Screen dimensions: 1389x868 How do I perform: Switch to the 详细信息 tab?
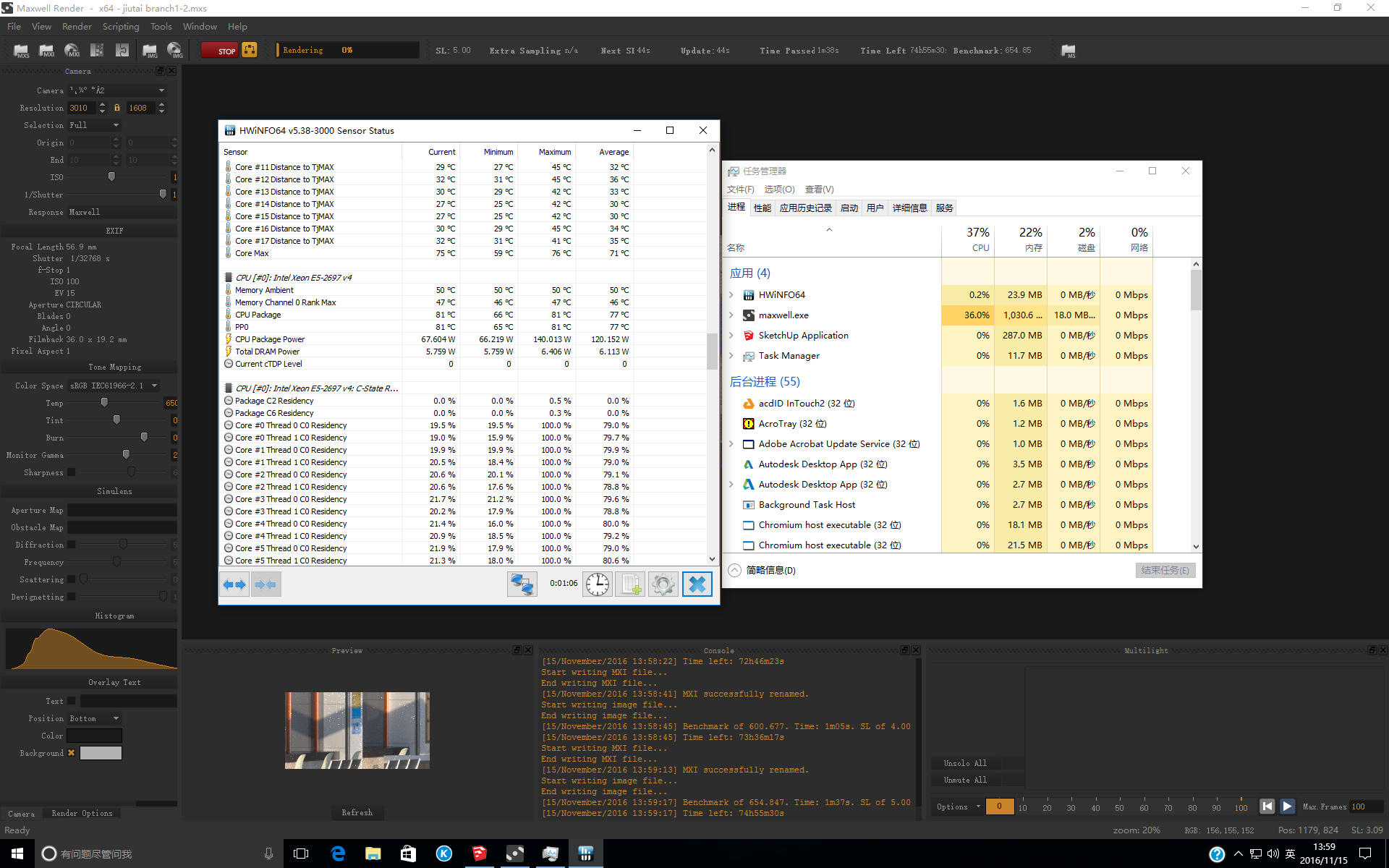point(909,208)
